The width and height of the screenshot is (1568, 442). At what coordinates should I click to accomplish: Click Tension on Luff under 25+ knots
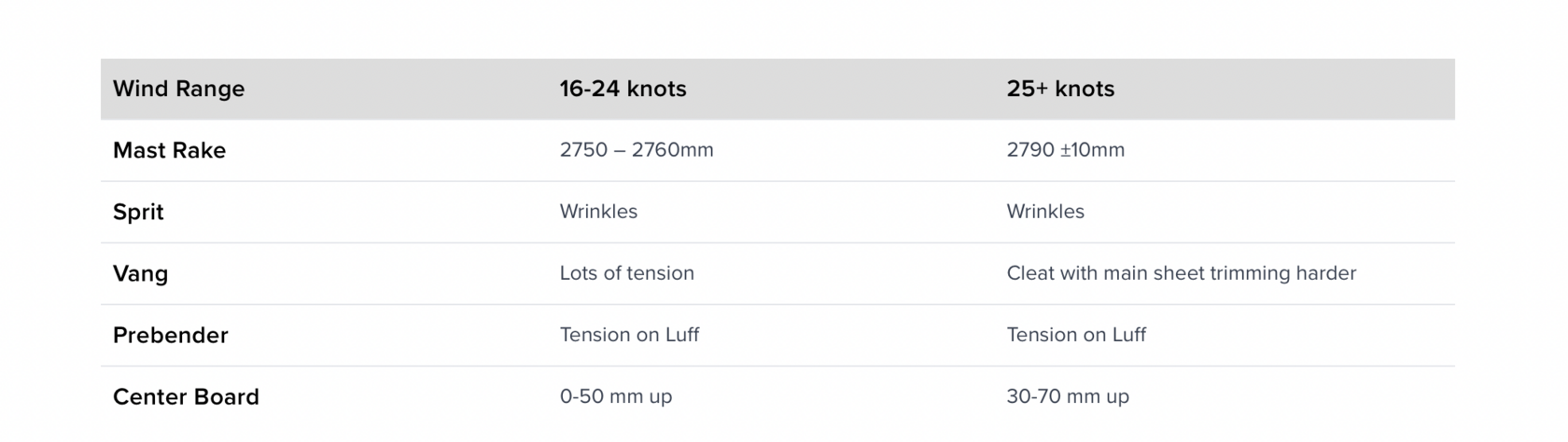1076,335
